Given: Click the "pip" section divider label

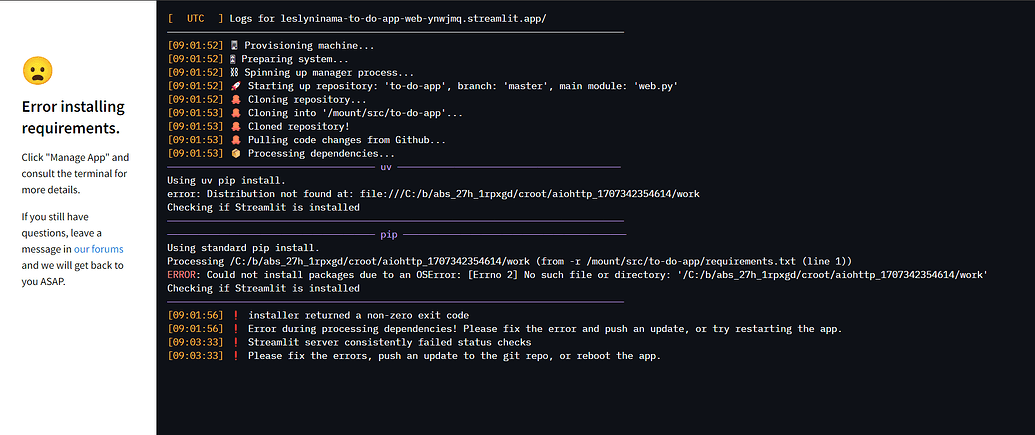Looking at the screenshot, I should [x=390, y=234].
